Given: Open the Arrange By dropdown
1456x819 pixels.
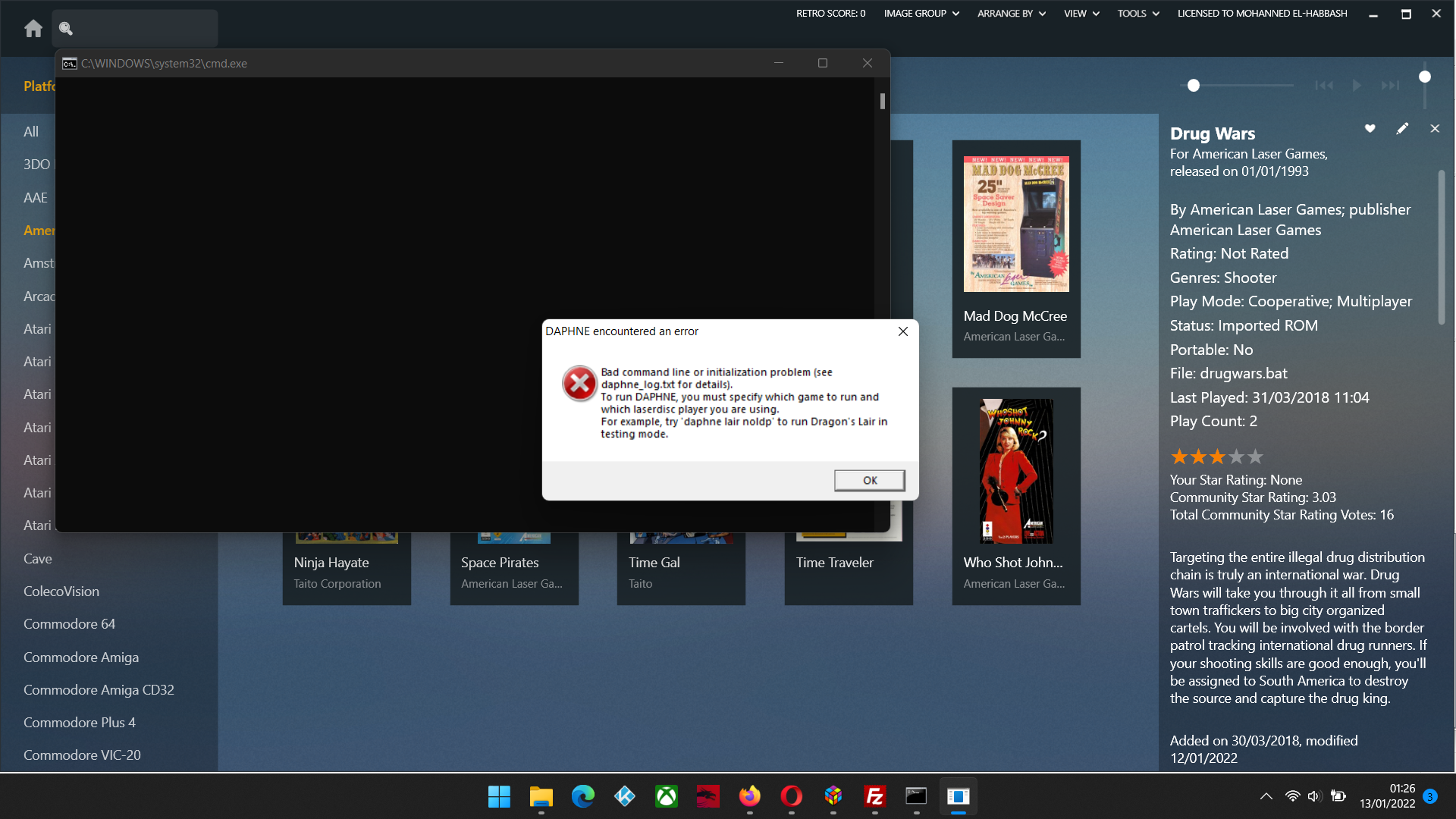Looking at the screenshot, I should [x=1012, y=14].
